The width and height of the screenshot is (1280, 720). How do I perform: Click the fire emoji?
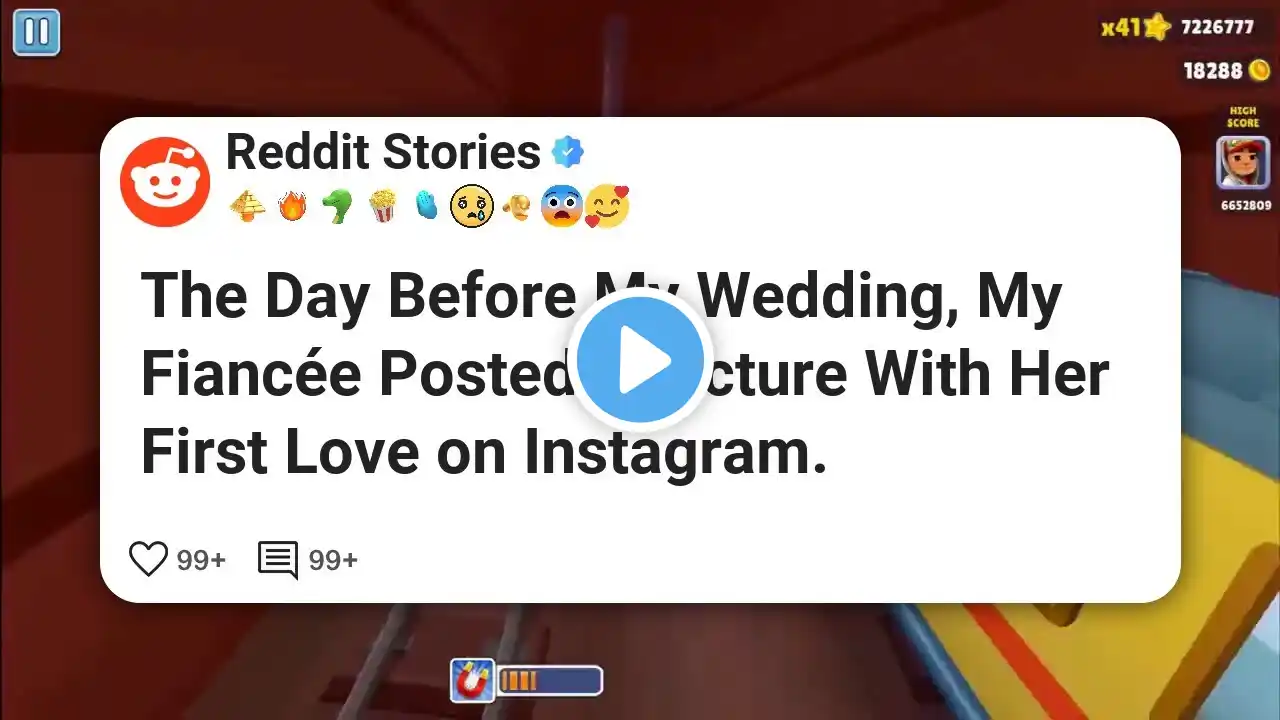click(x=292, y=207)
